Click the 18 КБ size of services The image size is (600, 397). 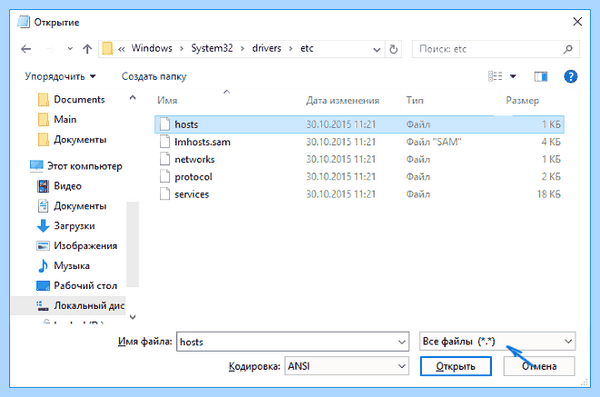pyautogui.click(x=549, y=194)
